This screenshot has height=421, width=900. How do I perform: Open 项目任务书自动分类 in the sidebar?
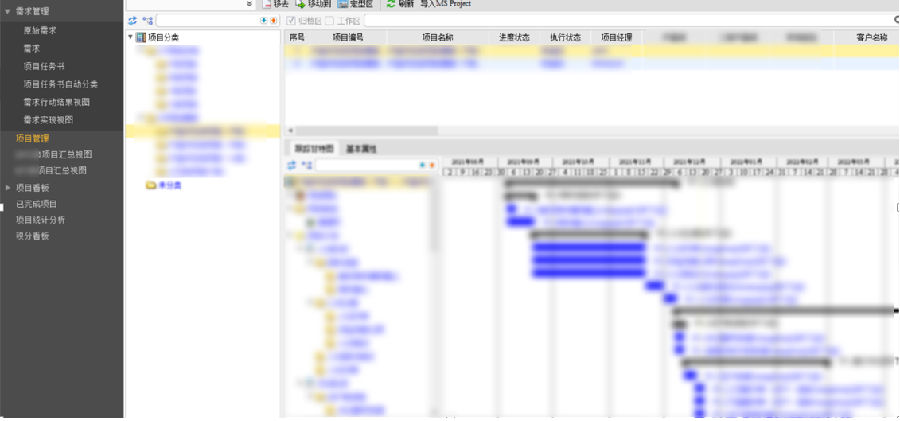[61, 84]
